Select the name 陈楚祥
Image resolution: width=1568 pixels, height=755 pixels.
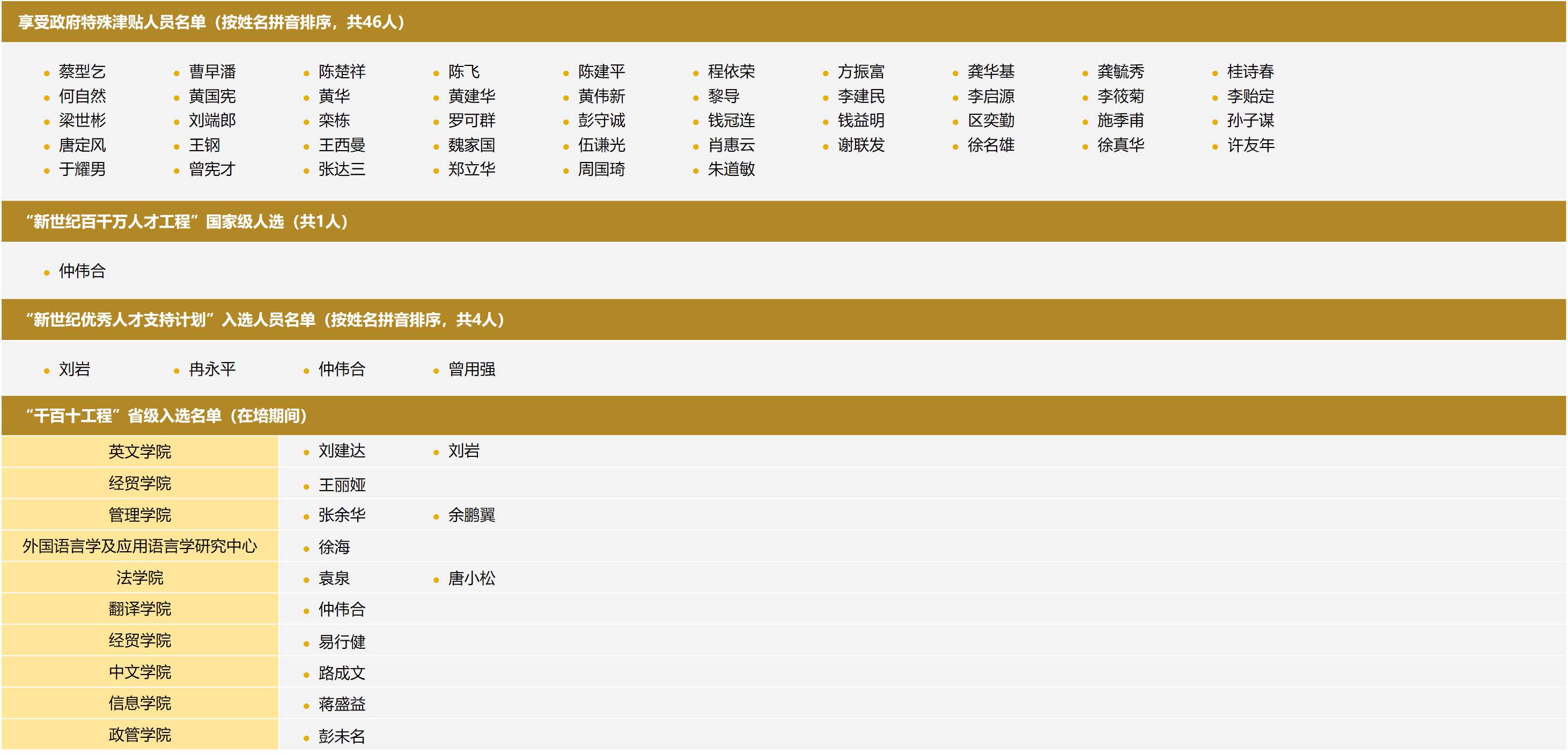[342, 72]
